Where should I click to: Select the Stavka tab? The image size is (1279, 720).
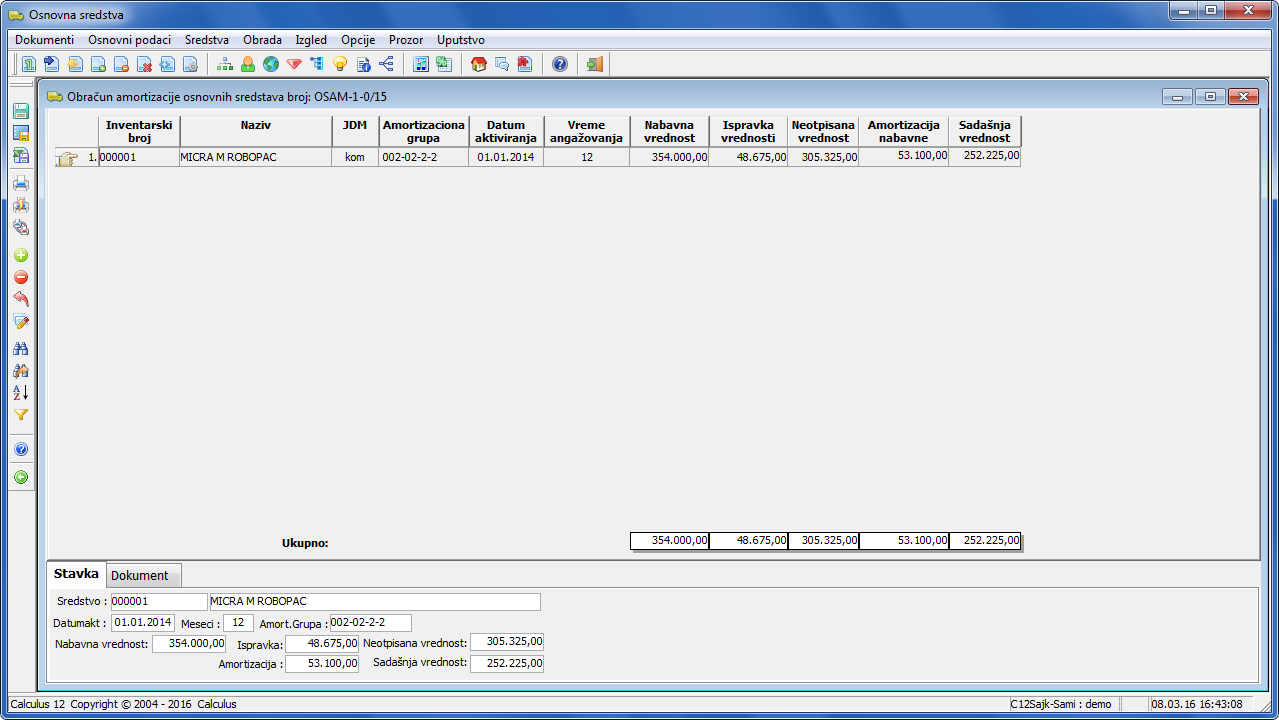coord(76,574)
